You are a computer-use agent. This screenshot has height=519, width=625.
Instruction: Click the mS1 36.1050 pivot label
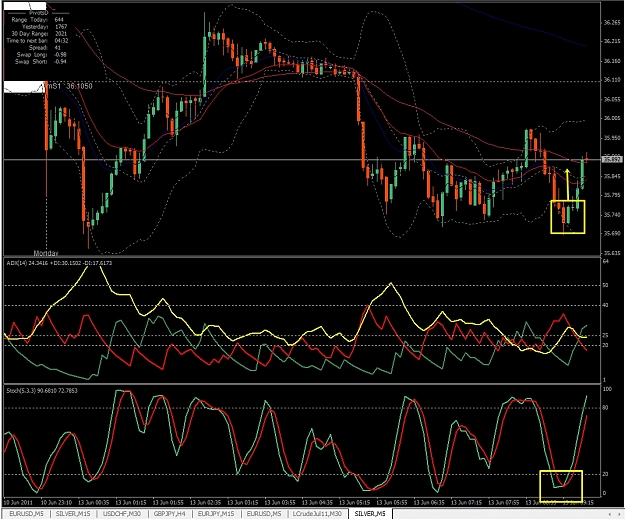point(69,86)
